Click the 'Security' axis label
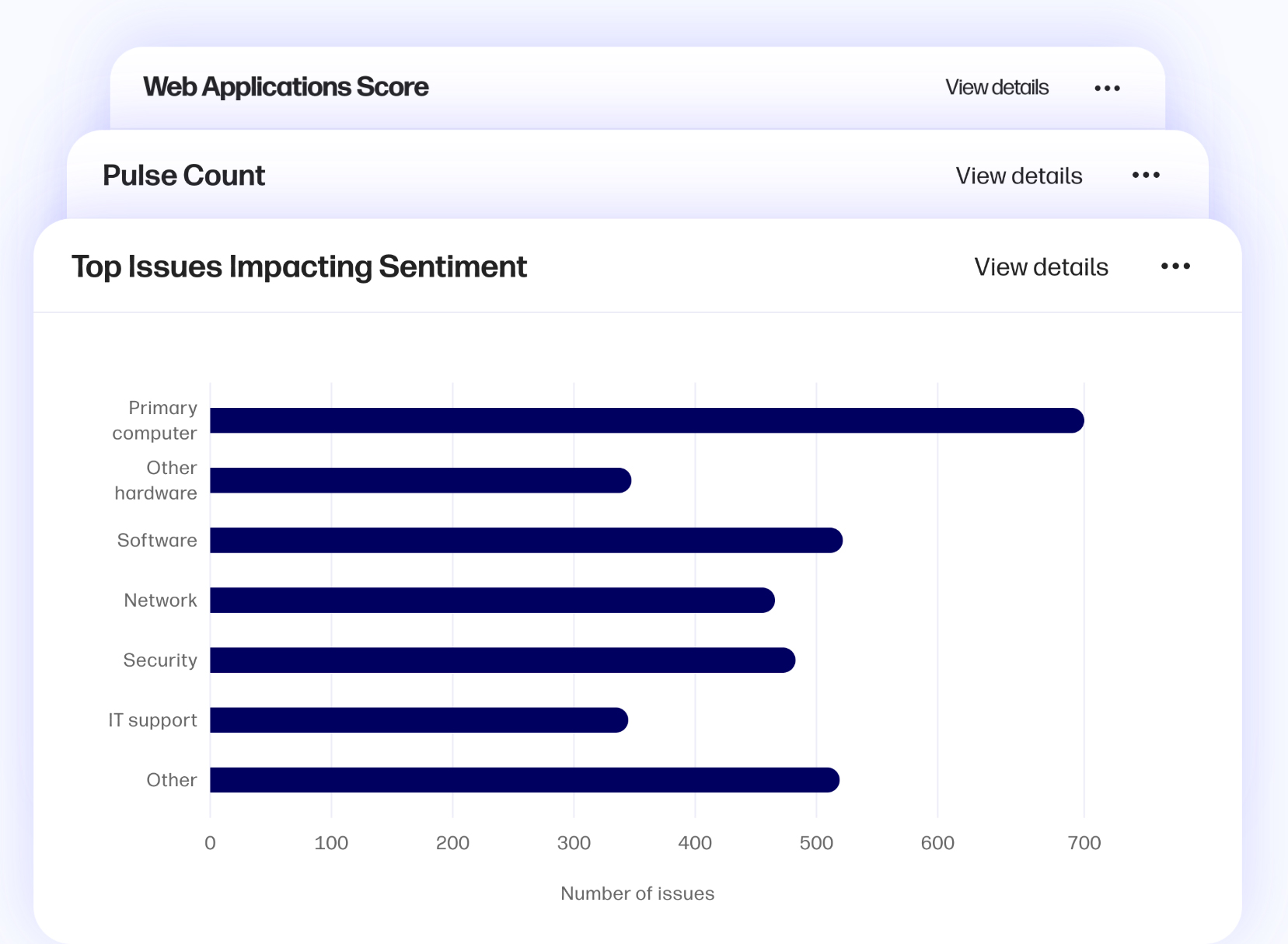 pyautogui.click(x=160, y=660)
